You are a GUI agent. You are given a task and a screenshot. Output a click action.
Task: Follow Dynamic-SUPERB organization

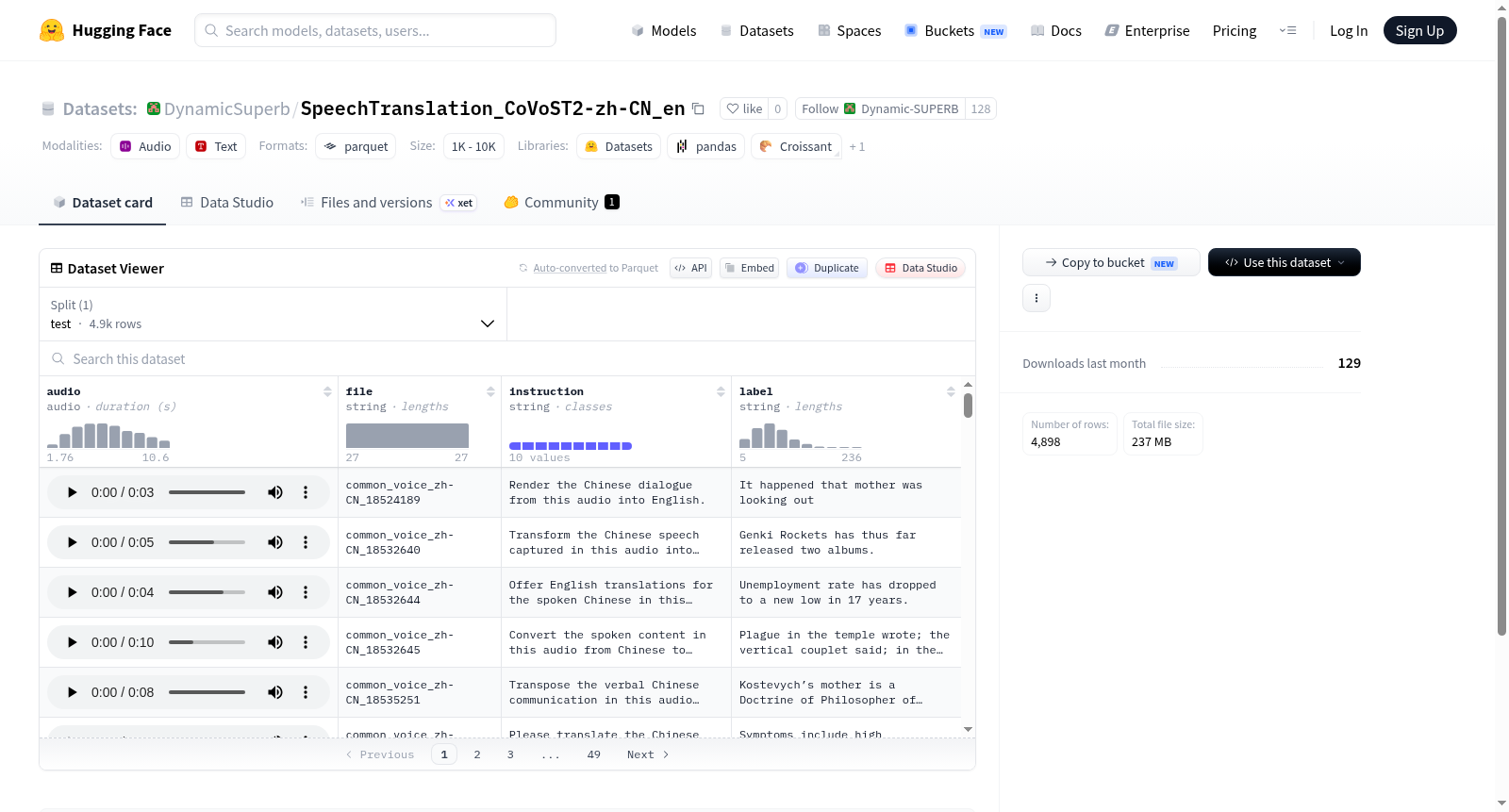[880, 108]
